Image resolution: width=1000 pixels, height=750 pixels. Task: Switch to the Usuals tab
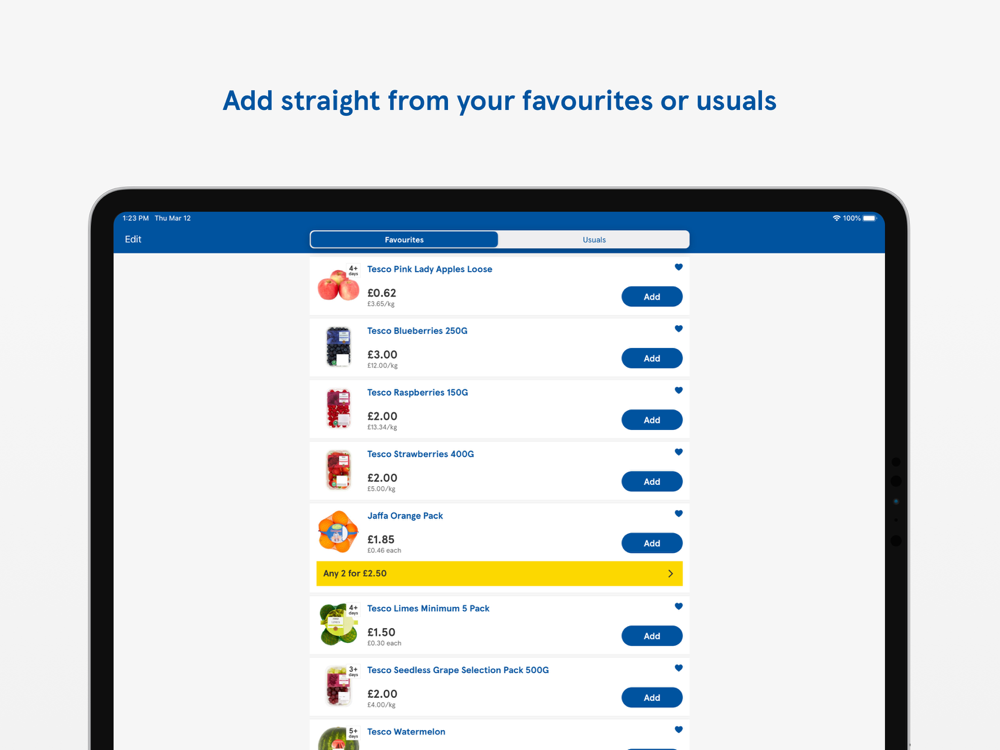point(594,240)
